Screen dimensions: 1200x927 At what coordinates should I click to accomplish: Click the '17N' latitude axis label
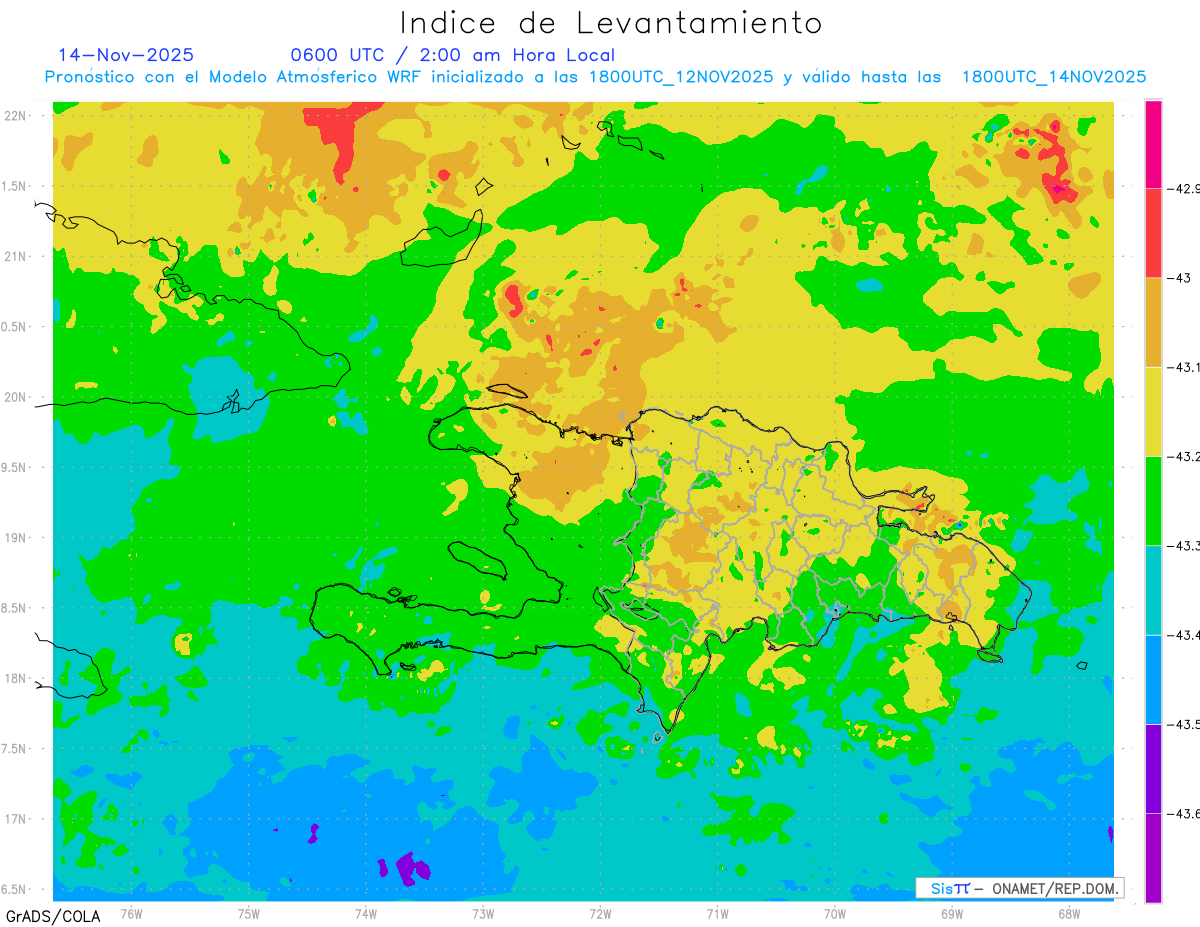tap(16, 819)
